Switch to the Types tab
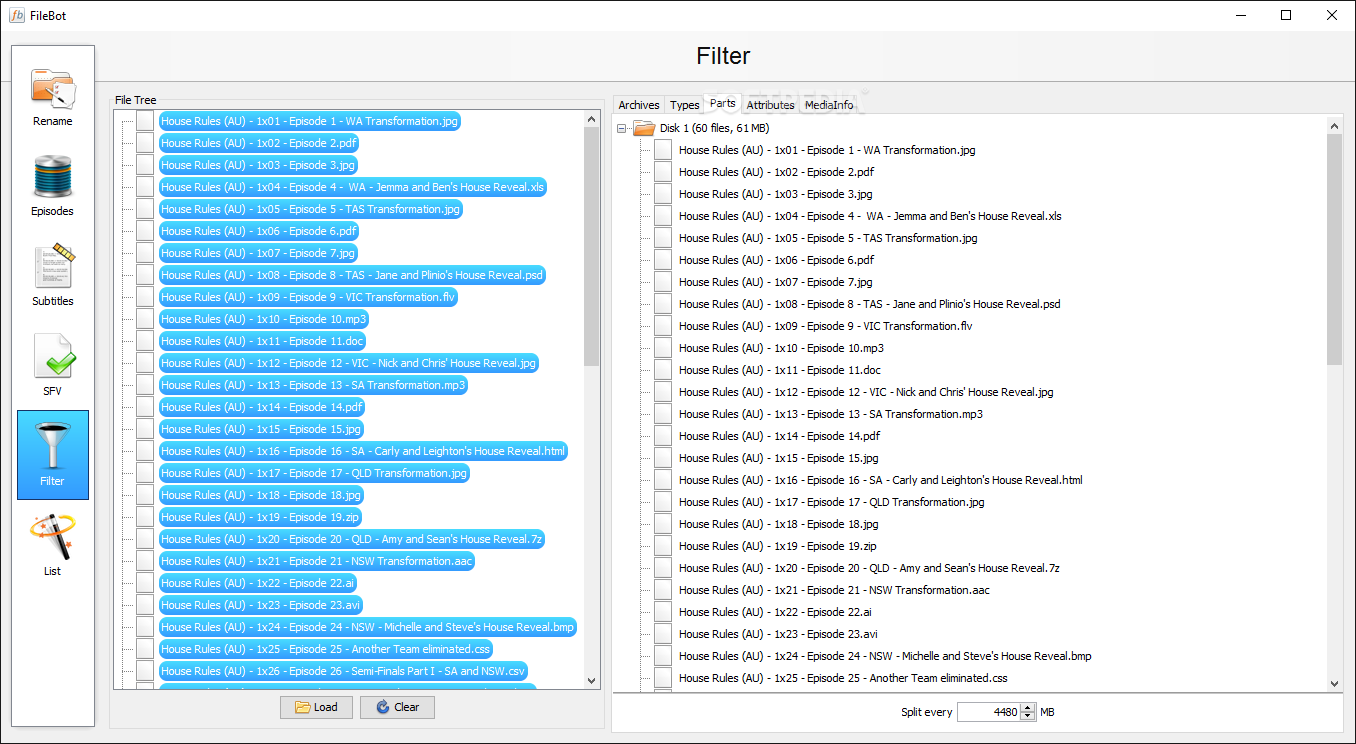1356x744 pixels. [x=685, y=105]
